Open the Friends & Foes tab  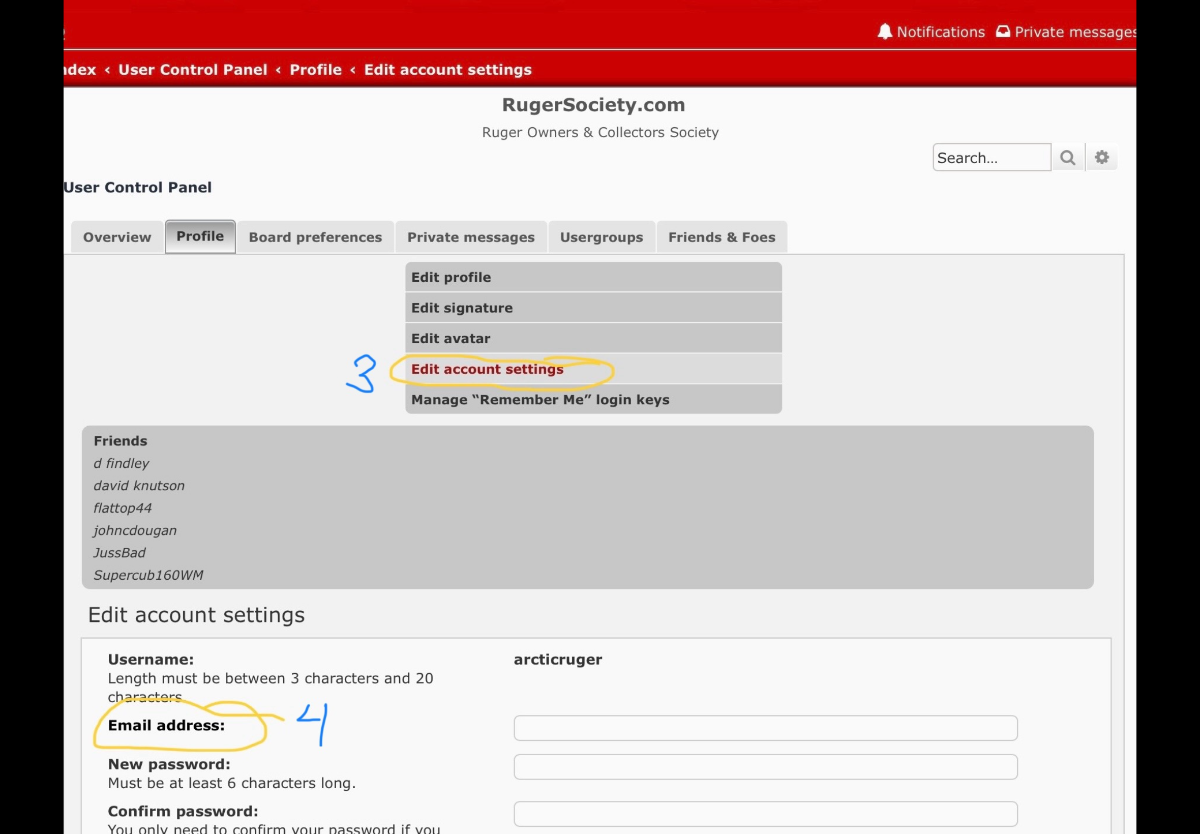point(721,237)
